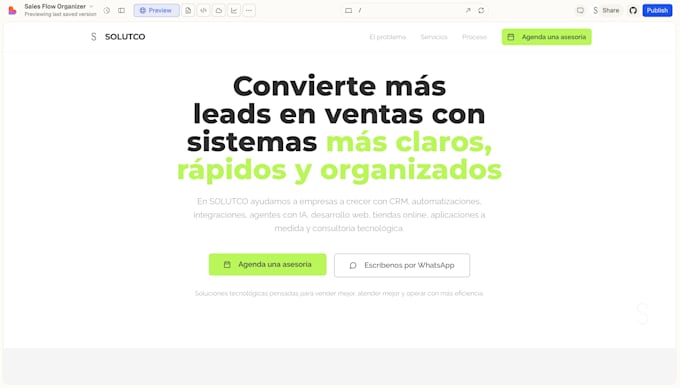The height and width of the screenshot is (388, 680).
Task: Toggle the sidebar panel layout icon
Action: point(121,10)
